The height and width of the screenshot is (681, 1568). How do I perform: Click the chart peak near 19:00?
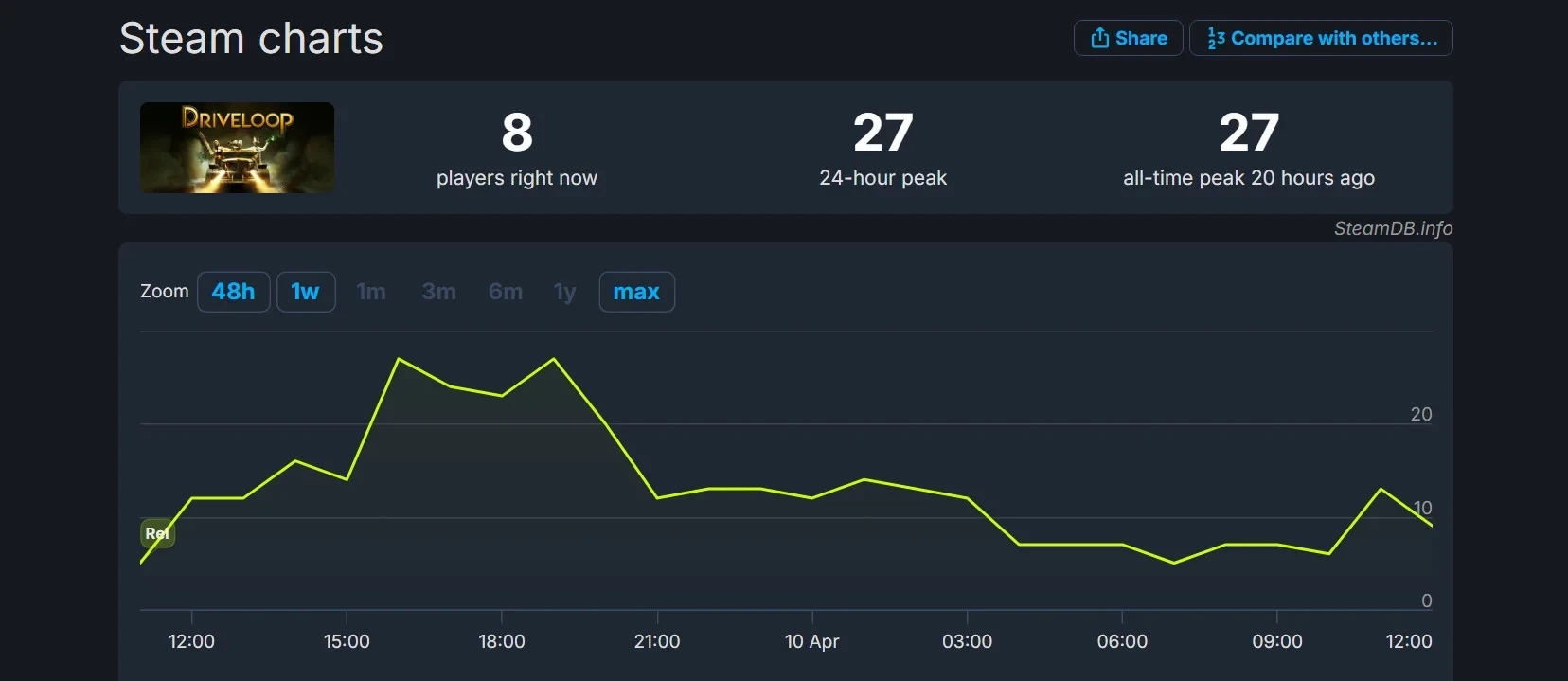(x=554, y=359)
